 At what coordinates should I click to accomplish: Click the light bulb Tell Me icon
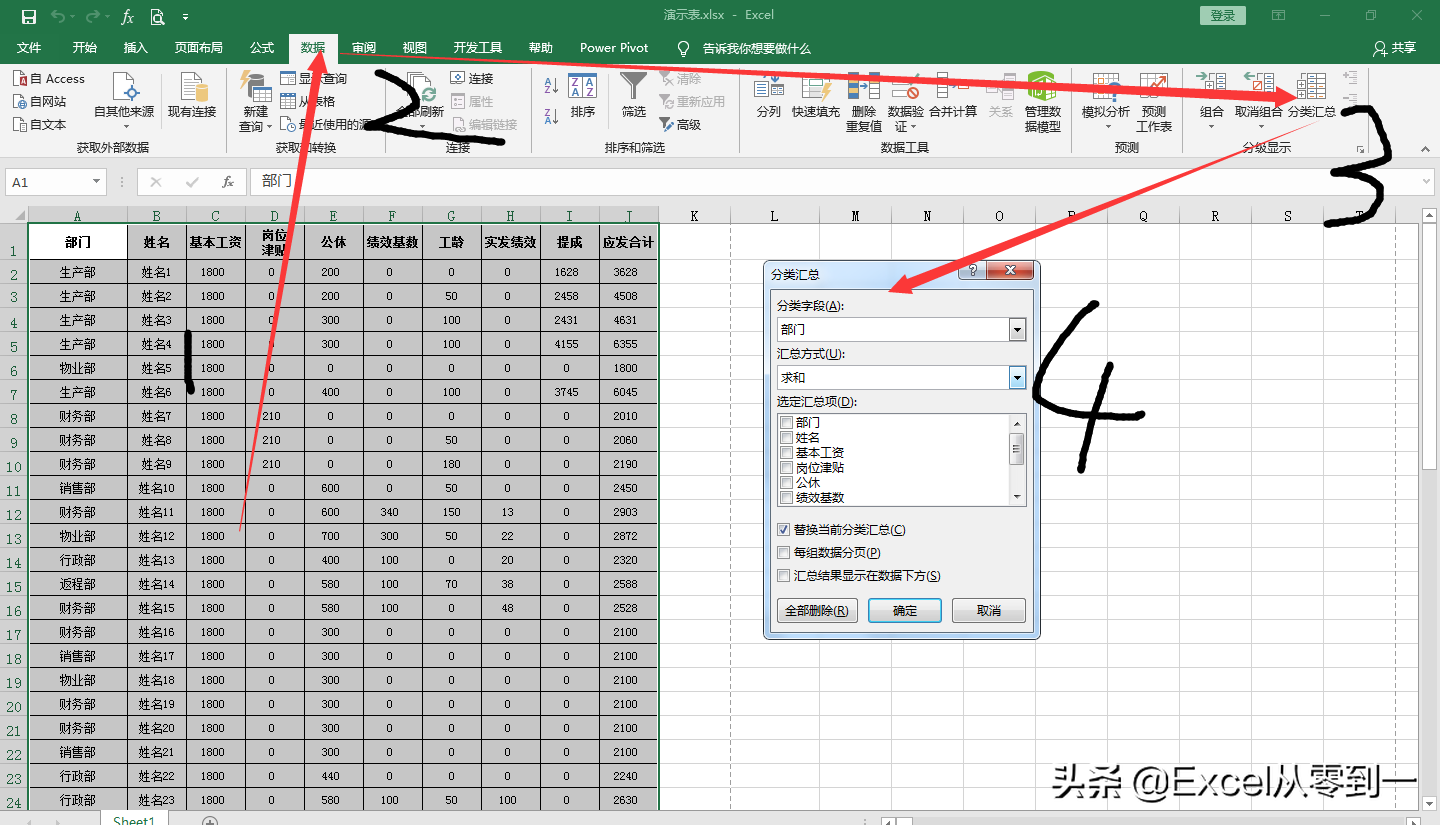point(684,48)
